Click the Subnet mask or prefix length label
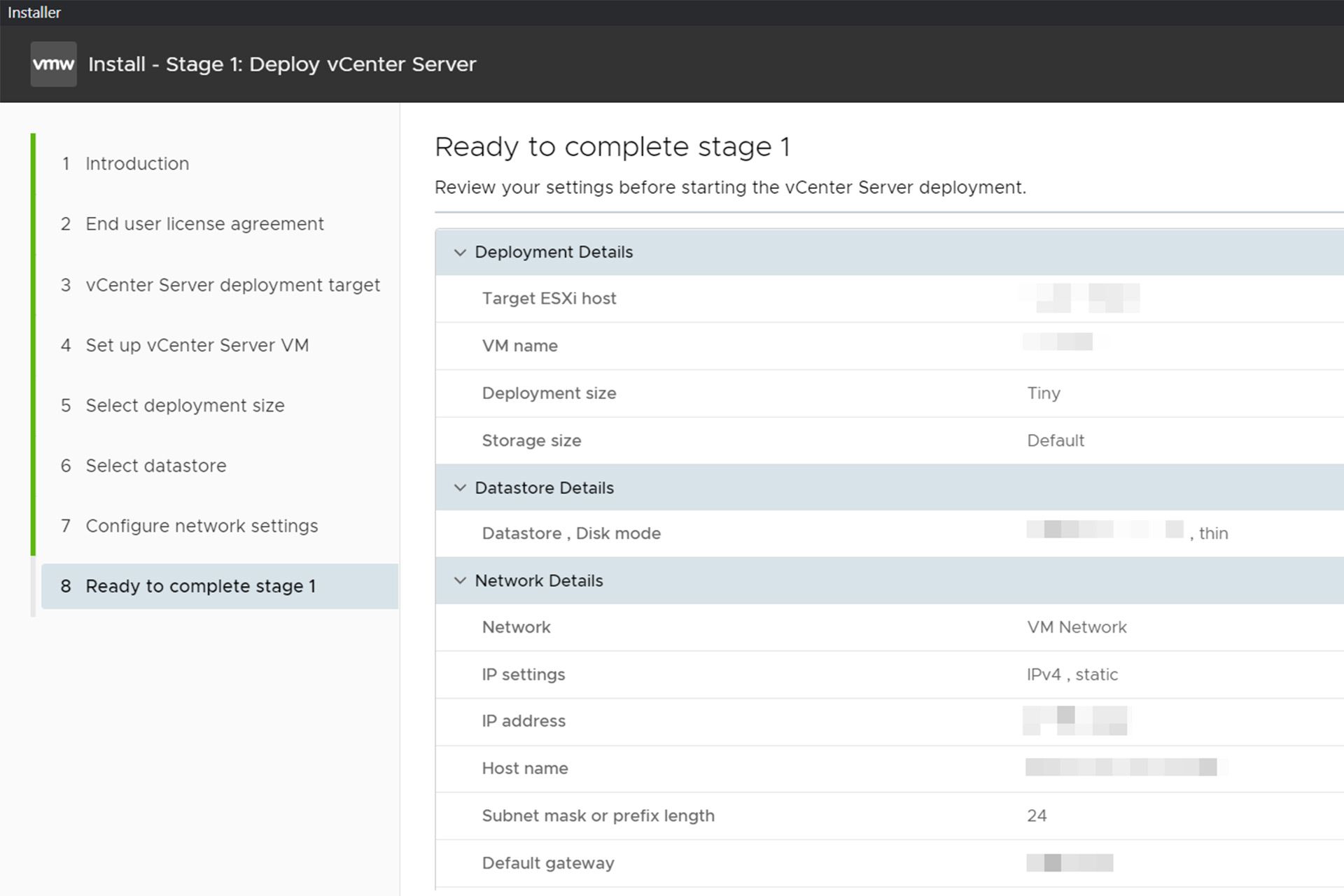Screen dimensions: 1344x896 click(x=598, y=816)
